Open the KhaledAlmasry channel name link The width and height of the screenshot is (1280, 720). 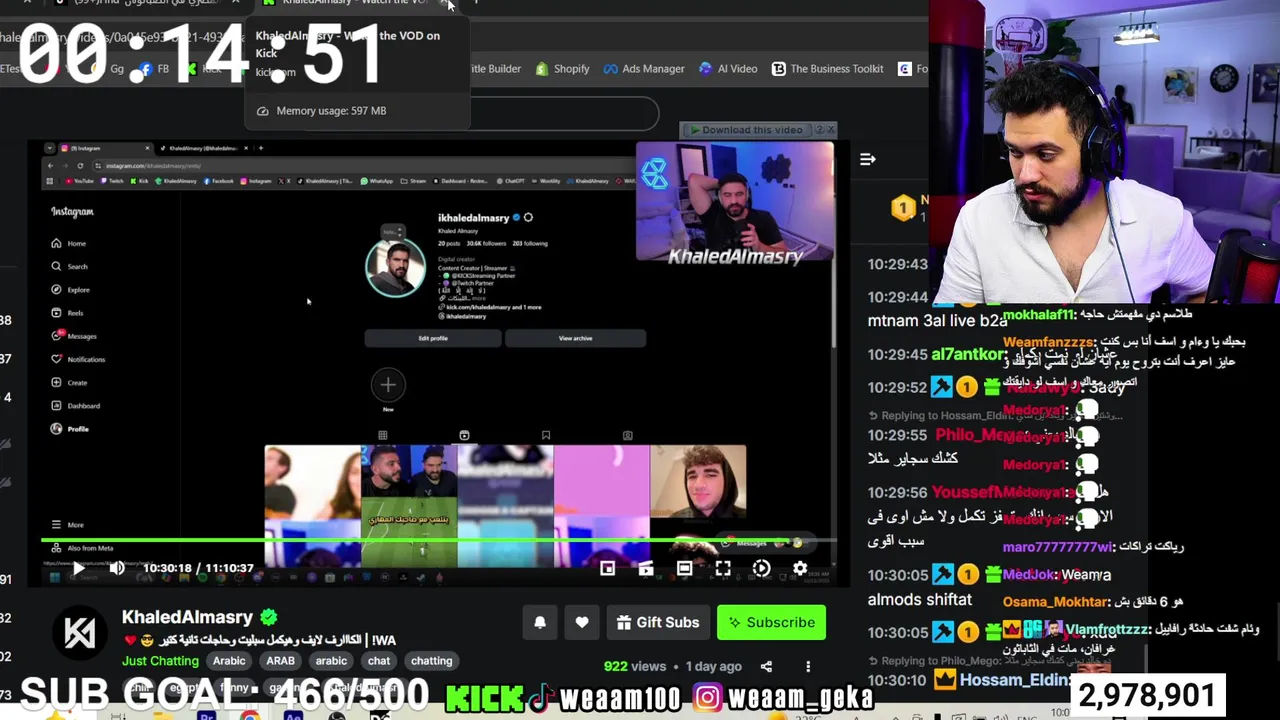(187, 617)
